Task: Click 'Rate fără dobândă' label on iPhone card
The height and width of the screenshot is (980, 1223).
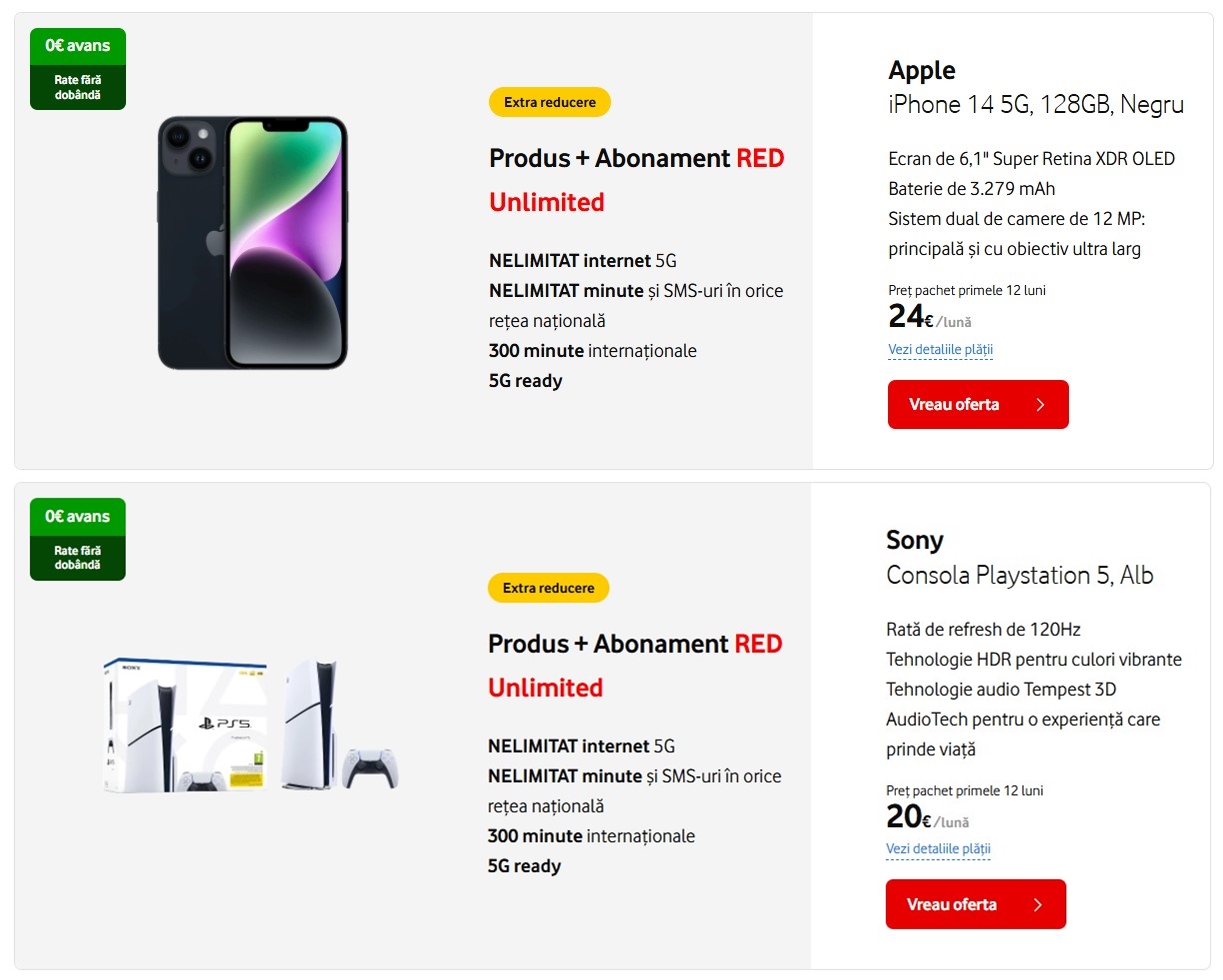Action: pyautogui.click(x=78, y=87)
